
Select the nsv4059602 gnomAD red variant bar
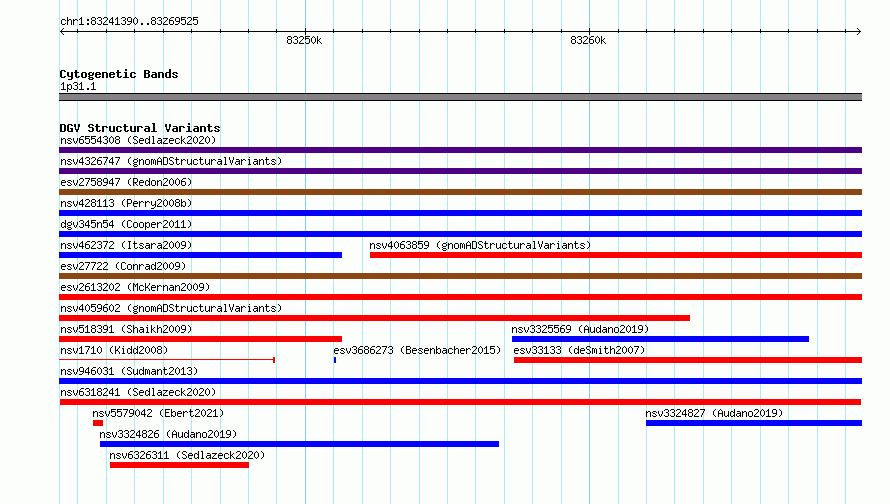[375, 318]
